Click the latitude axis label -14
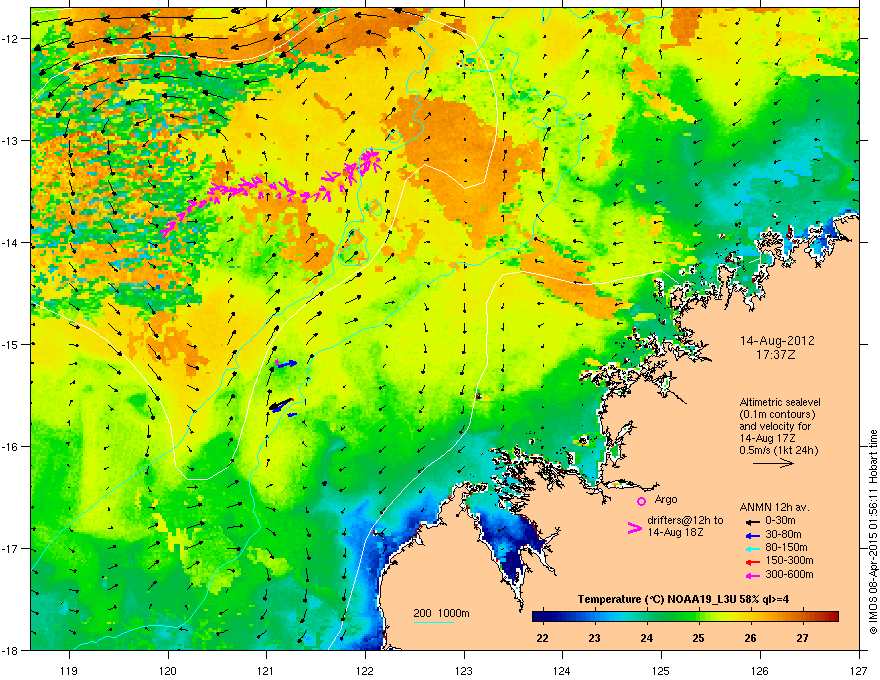Image resolution: width=880 pixels, height=680 pixels. pyautogui.click(x=11, y=242)
